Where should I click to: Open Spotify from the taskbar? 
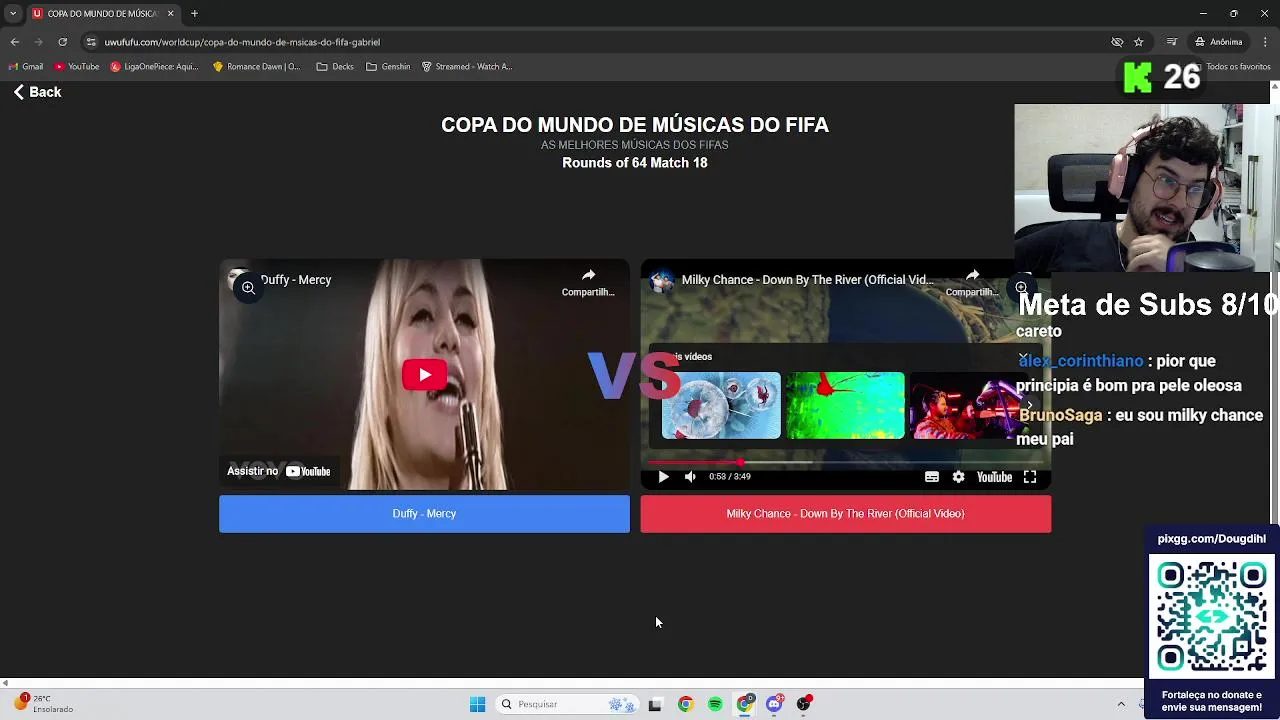715,705
